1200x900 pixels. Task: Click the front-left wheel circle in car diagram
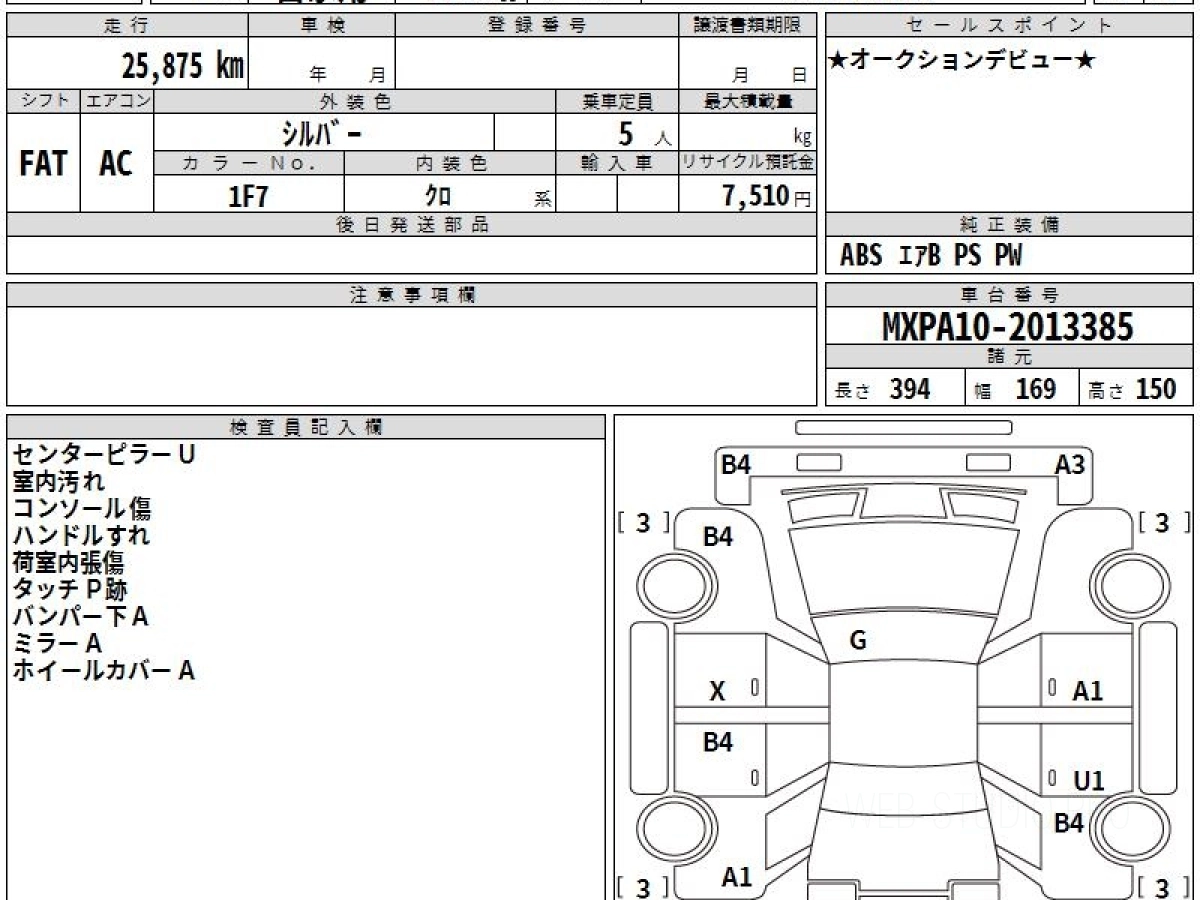click(672, 582)
